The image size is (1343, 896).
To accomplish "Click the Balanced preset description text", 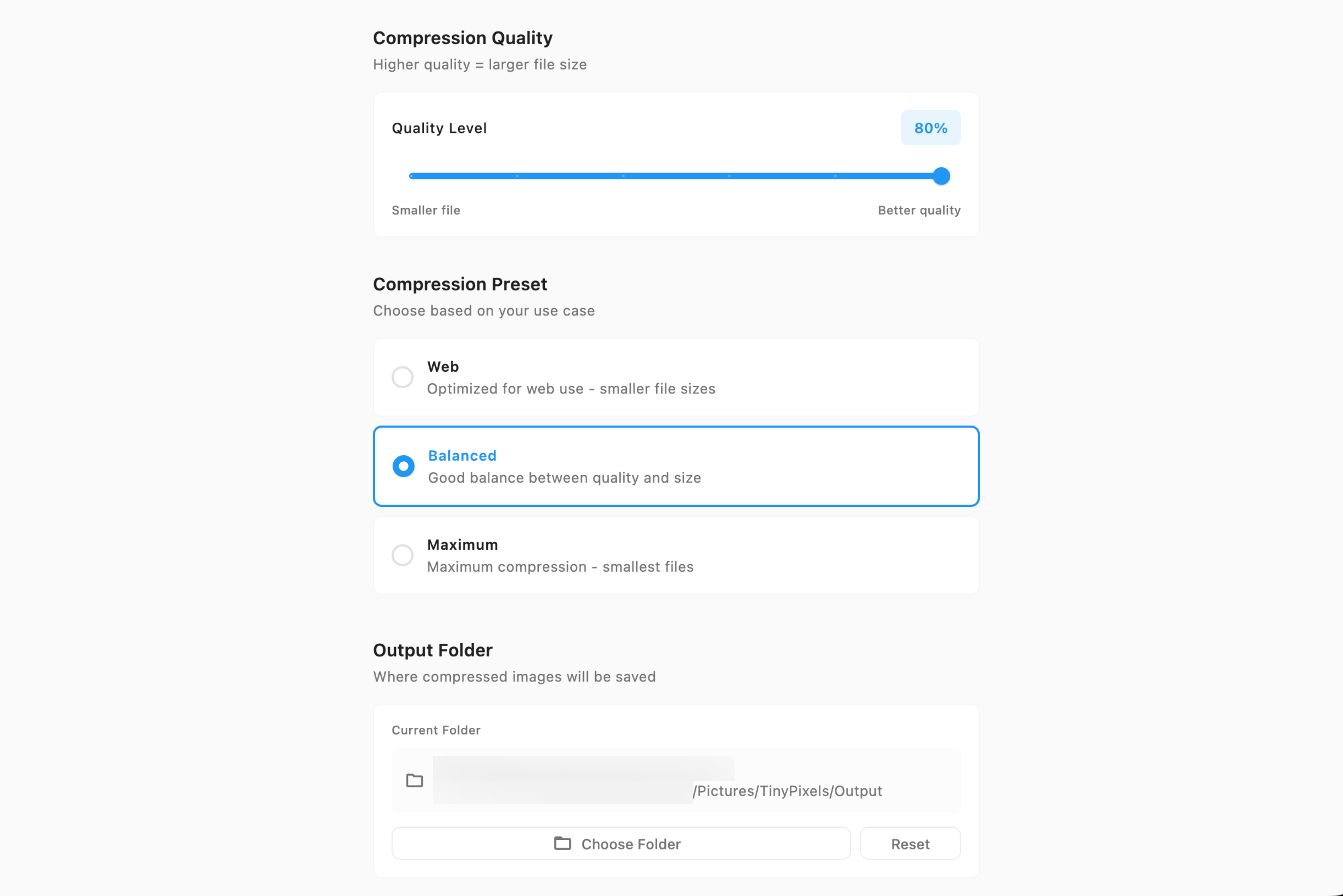I will click(564, 478).
